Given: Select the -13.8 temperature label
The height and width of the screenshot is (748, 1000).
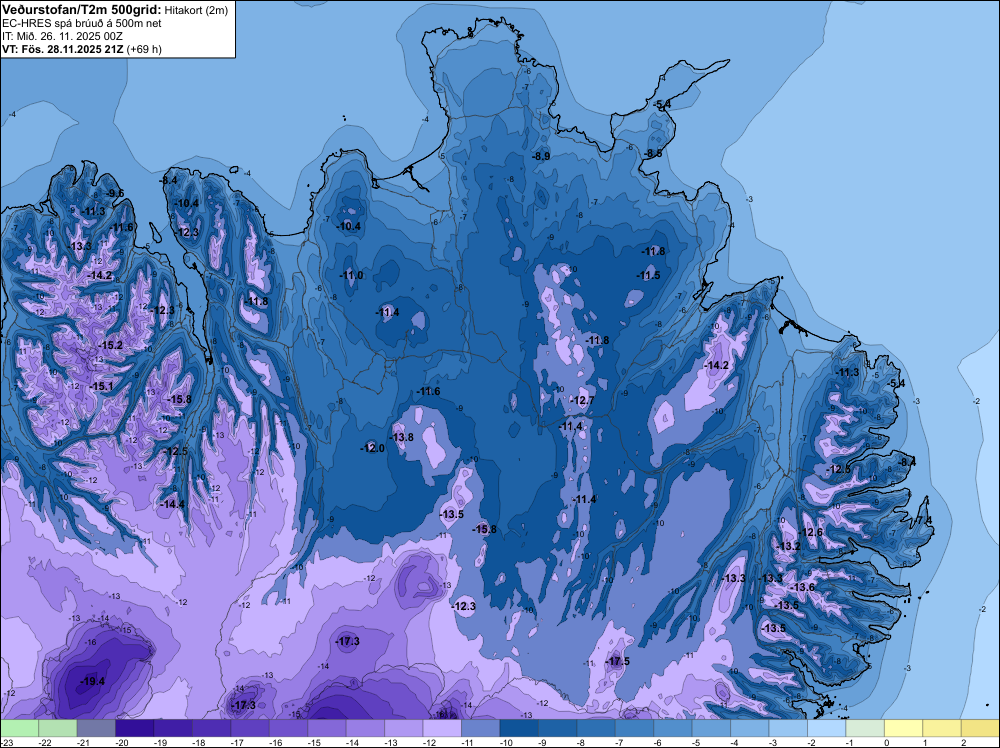Looking at the screenshot, I should [401, 437].
